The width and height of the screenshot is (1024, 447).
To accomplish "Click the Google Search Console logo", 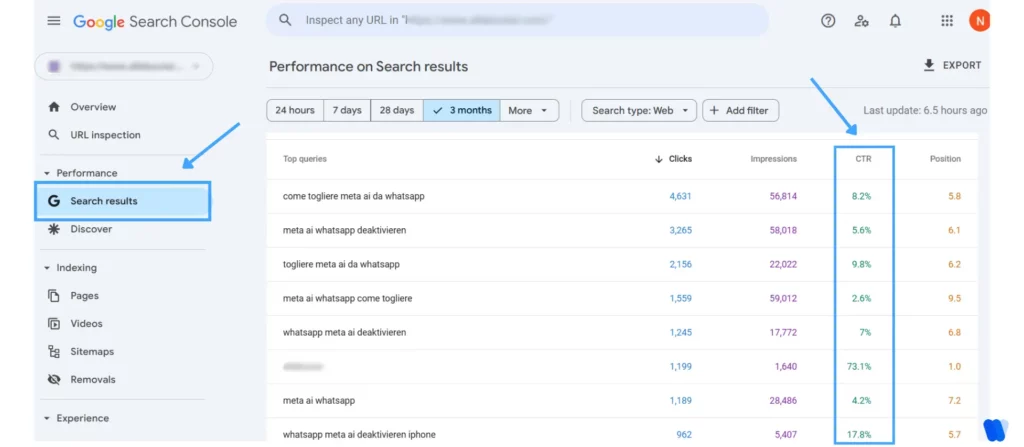I will [x=155, y=22].
